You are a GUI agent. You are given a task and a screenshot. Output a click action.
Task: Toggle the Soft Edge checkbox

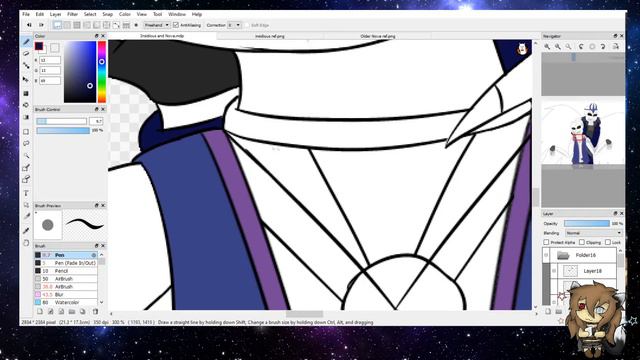[247, 25]
